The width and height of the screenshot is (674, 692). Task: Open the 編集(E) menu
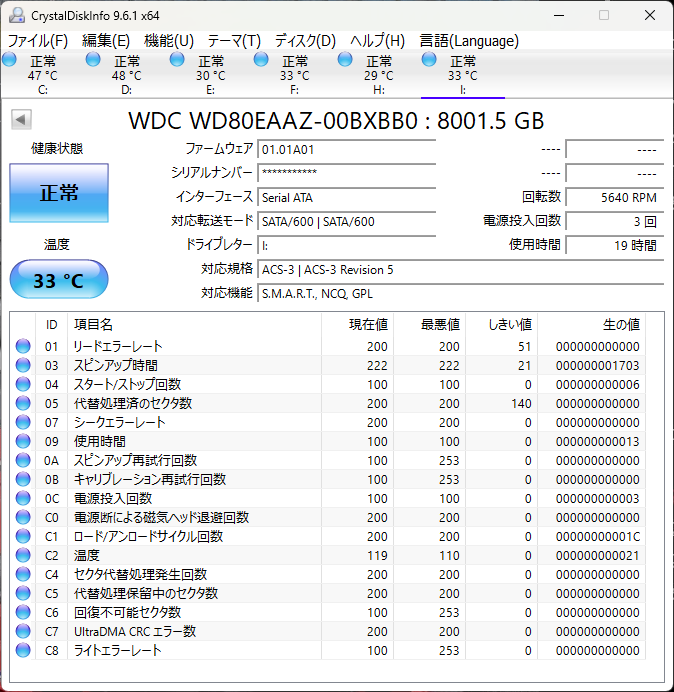106,41
